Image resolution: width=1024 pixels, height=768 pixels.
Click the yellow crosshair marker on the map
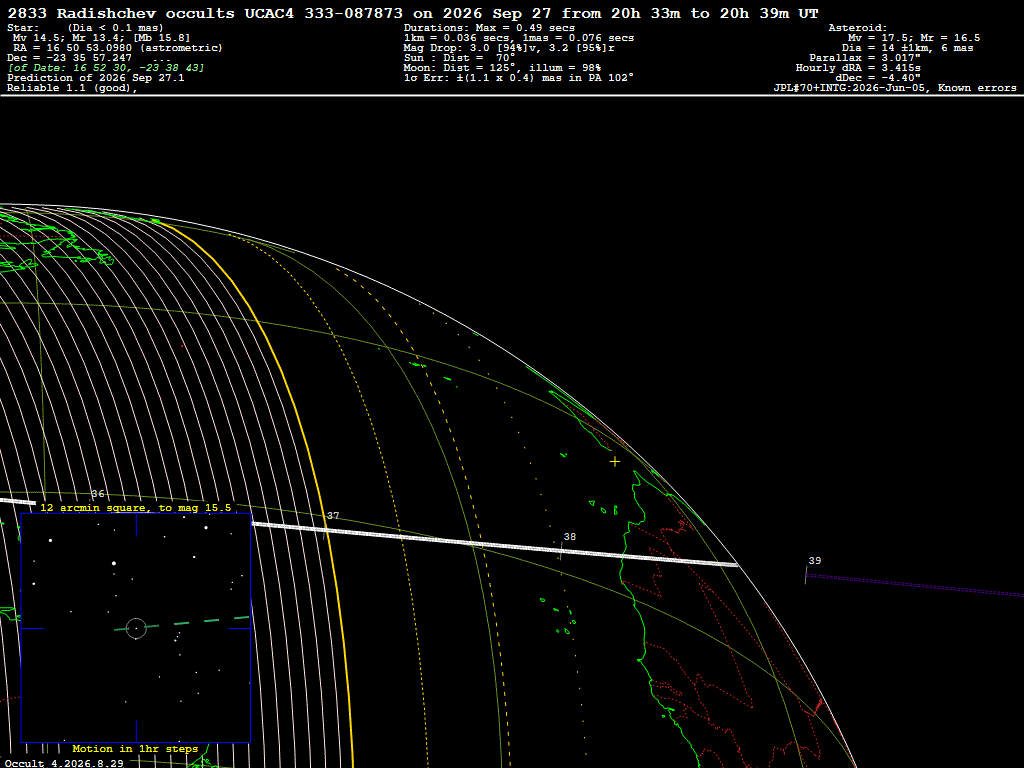(615, 462)
